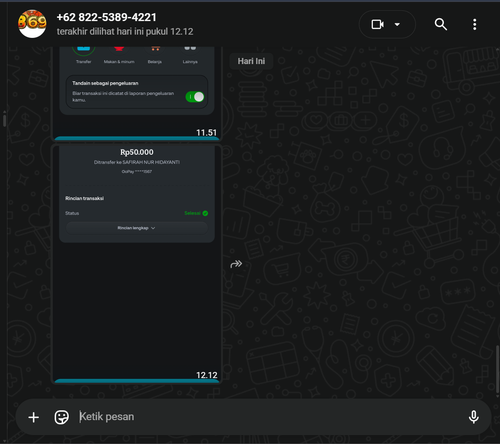Viewport: 500px width, 444px height.
Task: Expand Rincian lengkap in the receipt
Action: tap(137, 228)
